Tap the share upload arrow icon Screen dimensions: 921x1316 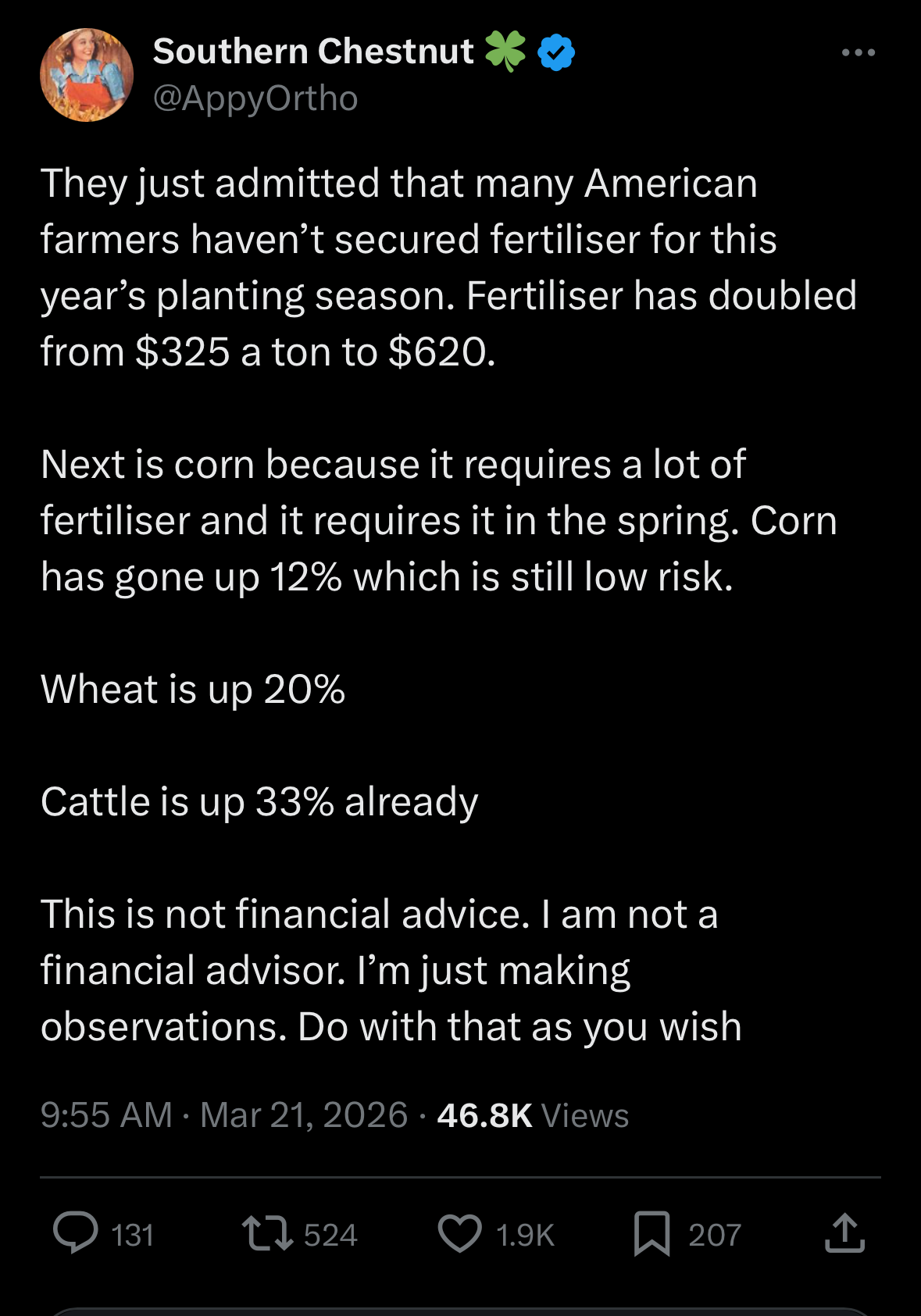pos(844,1233)
